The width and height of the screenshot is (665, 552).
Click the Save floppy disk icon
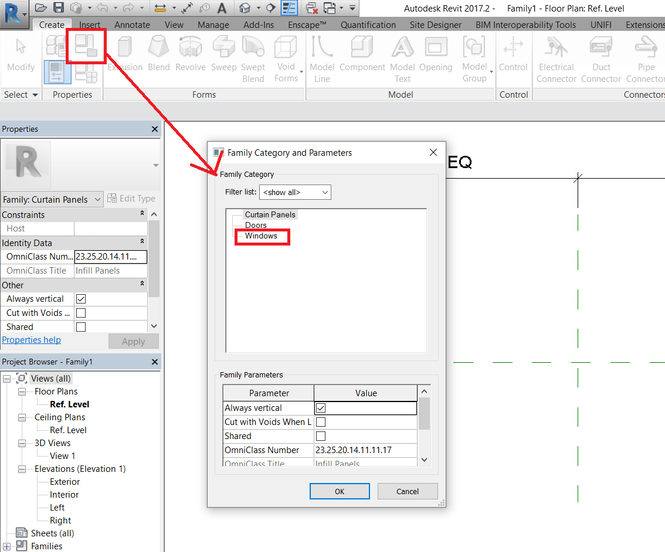[x=58, y=8]
